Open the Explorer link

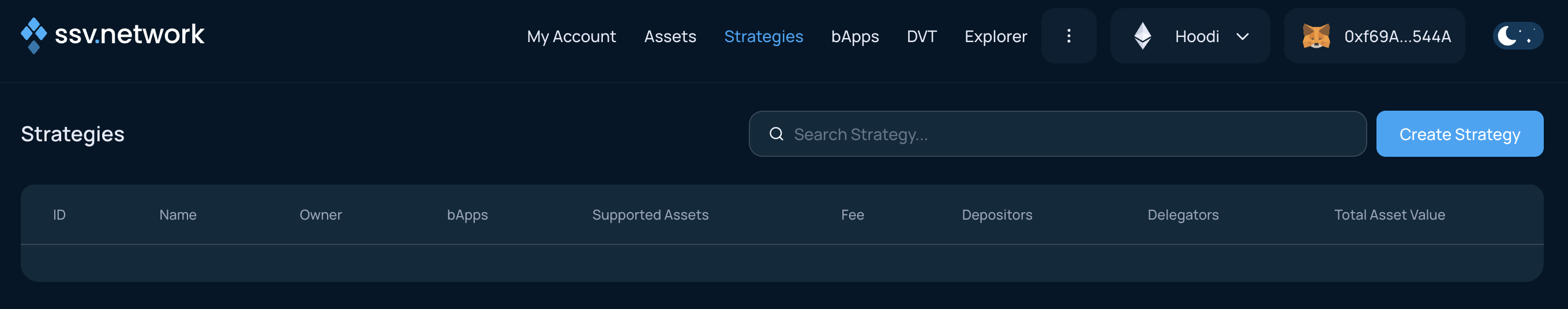(995, 36)
